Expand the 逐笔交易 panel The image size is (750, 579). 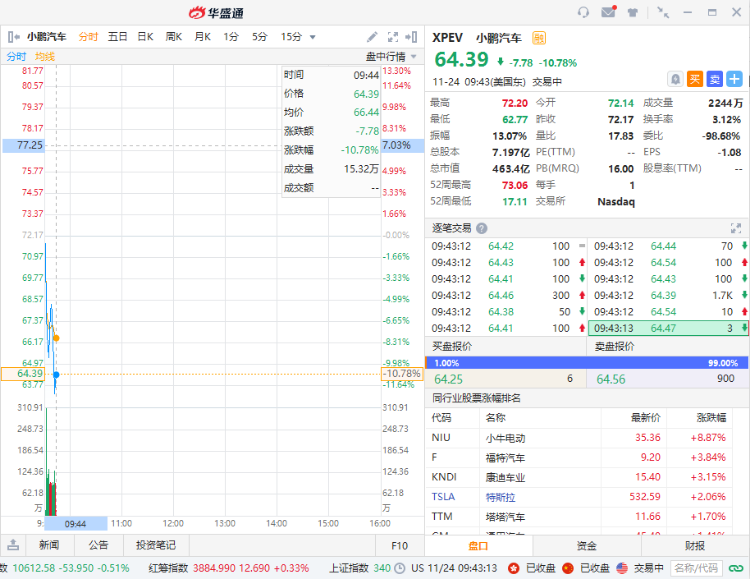click(x=736, y=228)
